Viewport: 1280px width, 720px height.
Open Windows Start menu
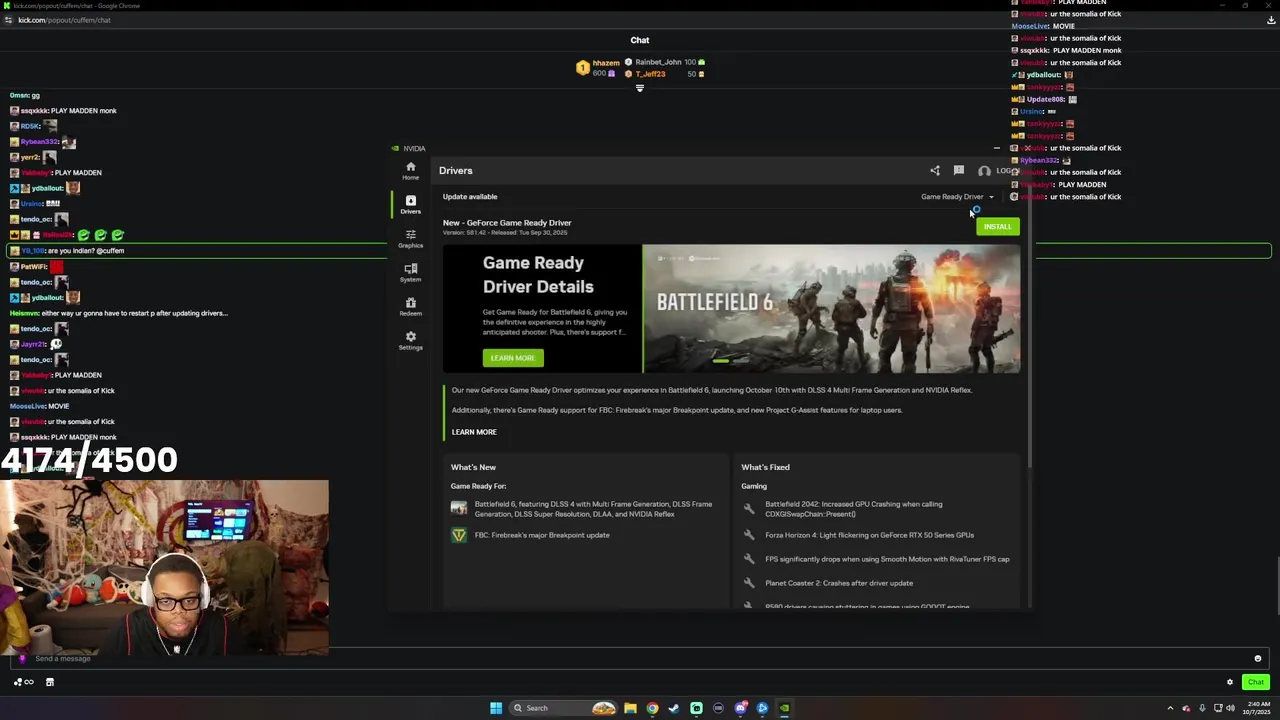point(496,708)
